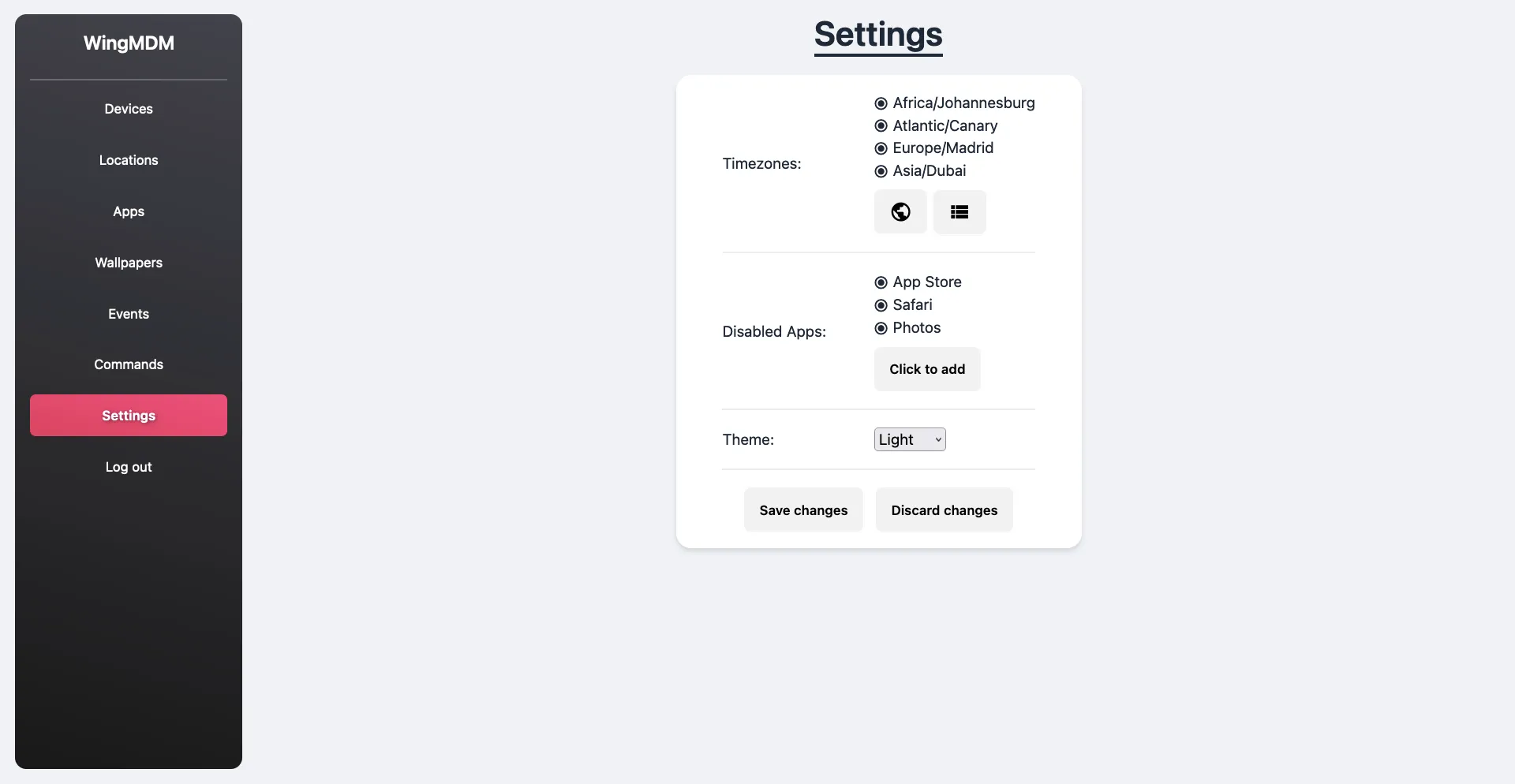Select the Atlantic/Canary timezone
Screen dimensions: 1515x784
(x=881, y=126)
